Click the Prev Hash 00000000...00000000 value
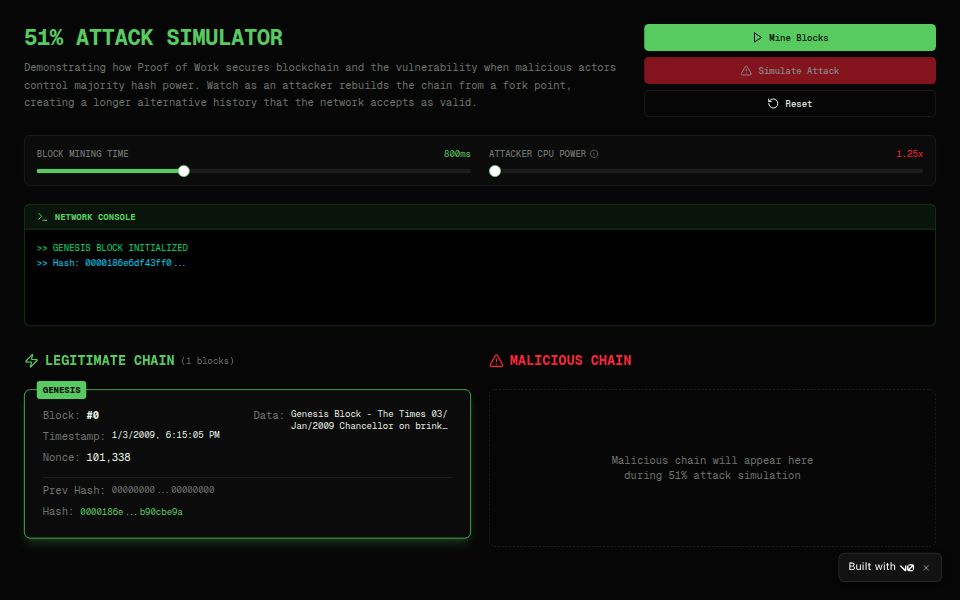 pyautogui.click(x=163, y=490)
